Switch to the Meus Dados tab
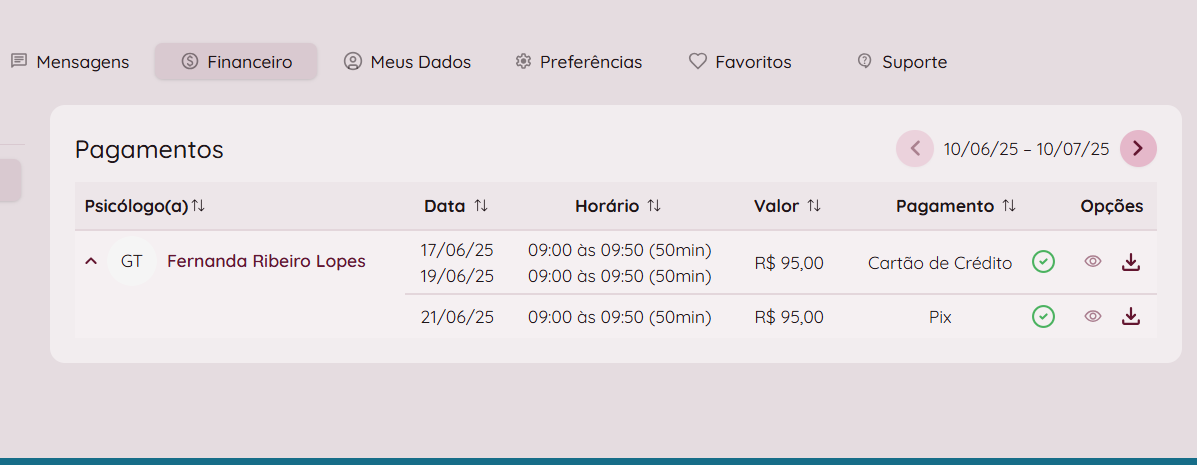This screenshot has height=465, width=1197. click(x=407, y=62)
